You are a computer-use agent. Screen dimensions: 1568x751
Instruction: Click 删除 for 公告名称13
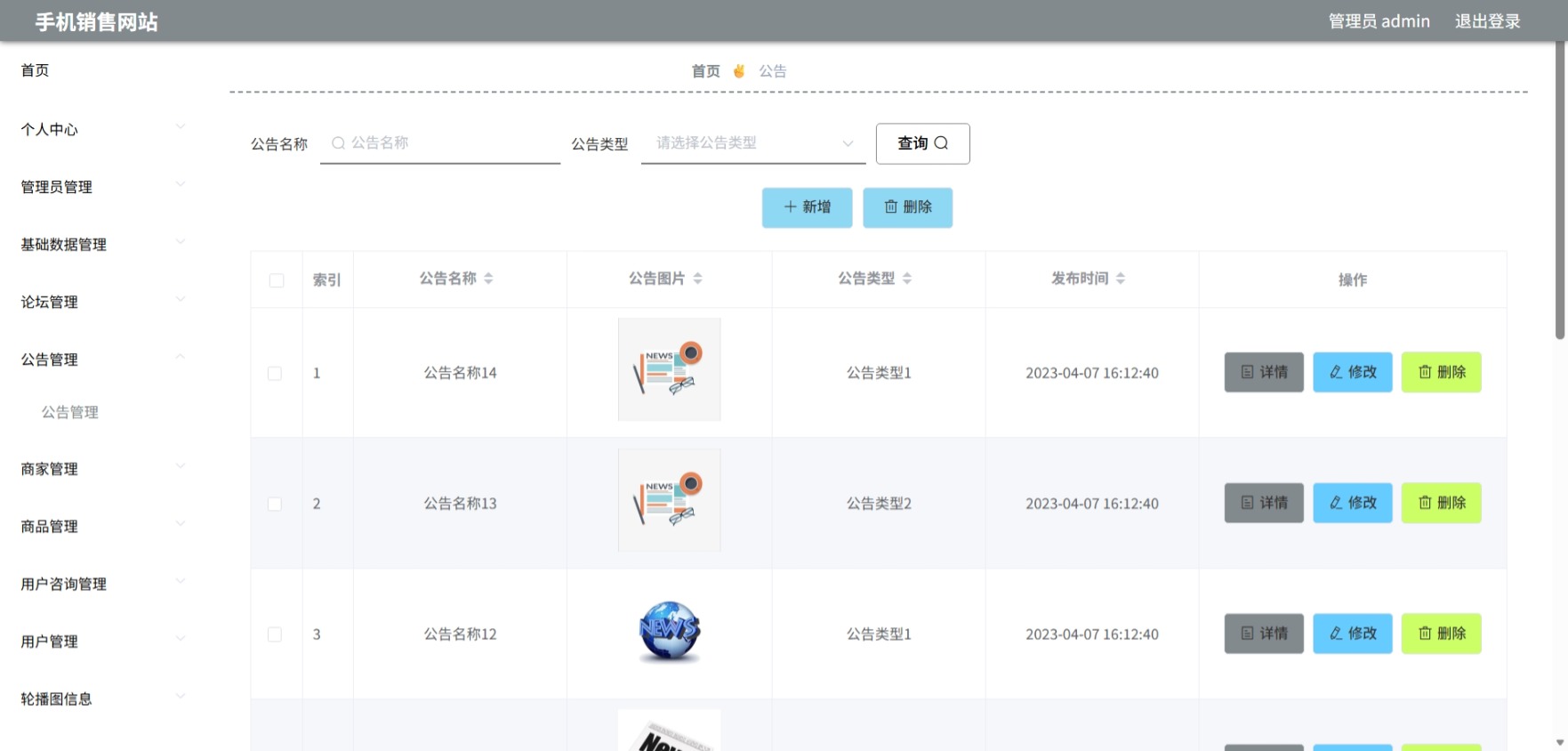click(x=1442, y=503)
